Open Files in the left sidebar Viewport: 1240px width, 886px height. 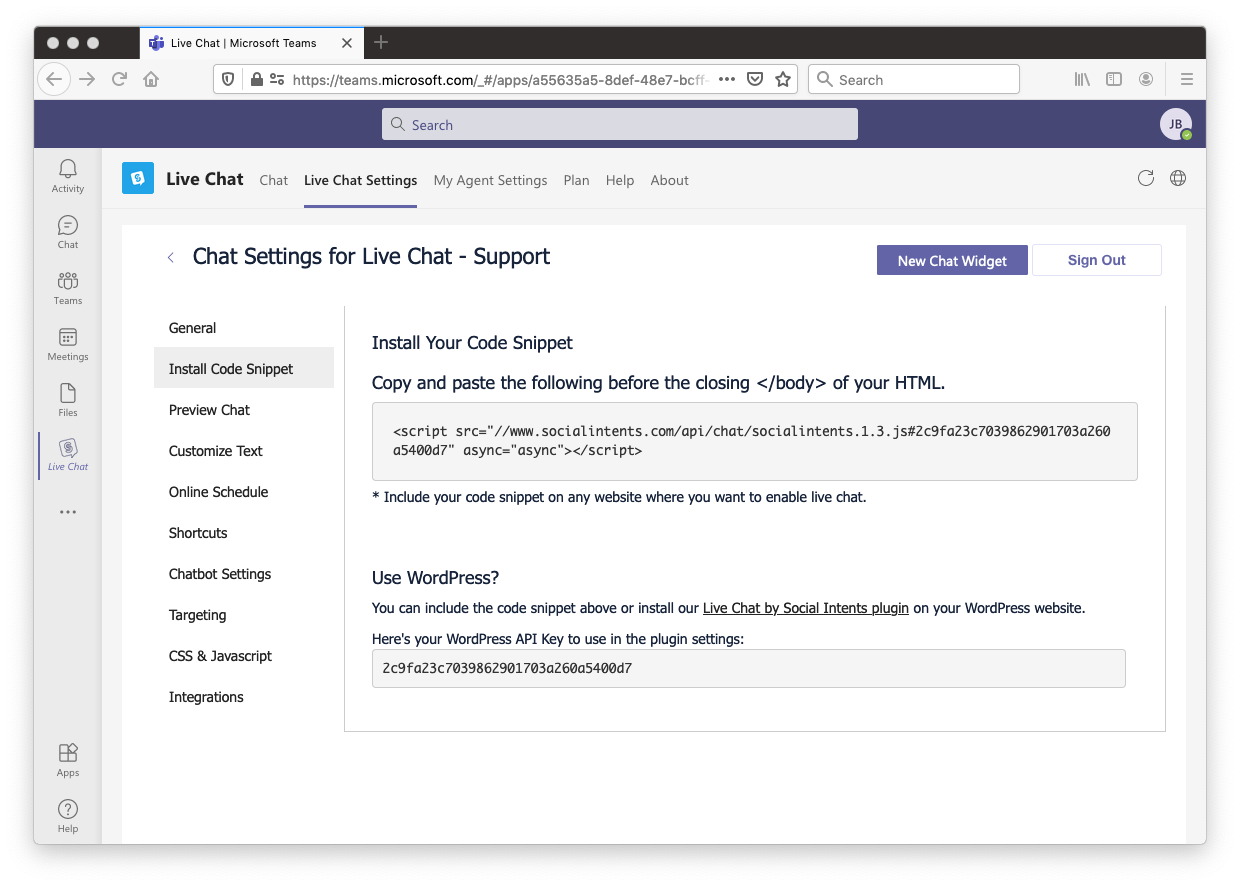tap(68, 400)
